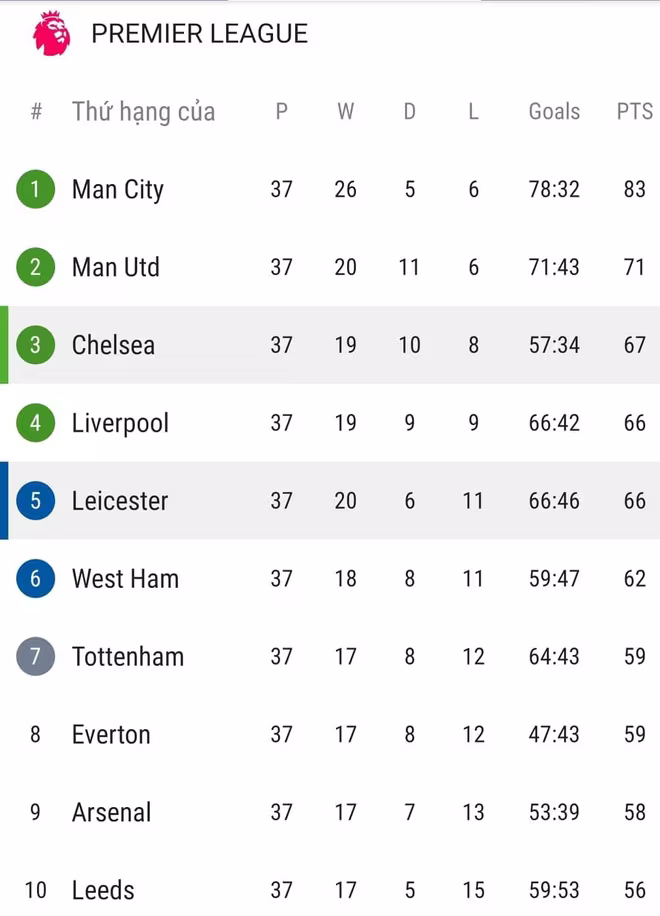Select Leeds' points value 56
660x916 pixels.
pos(633,890)
